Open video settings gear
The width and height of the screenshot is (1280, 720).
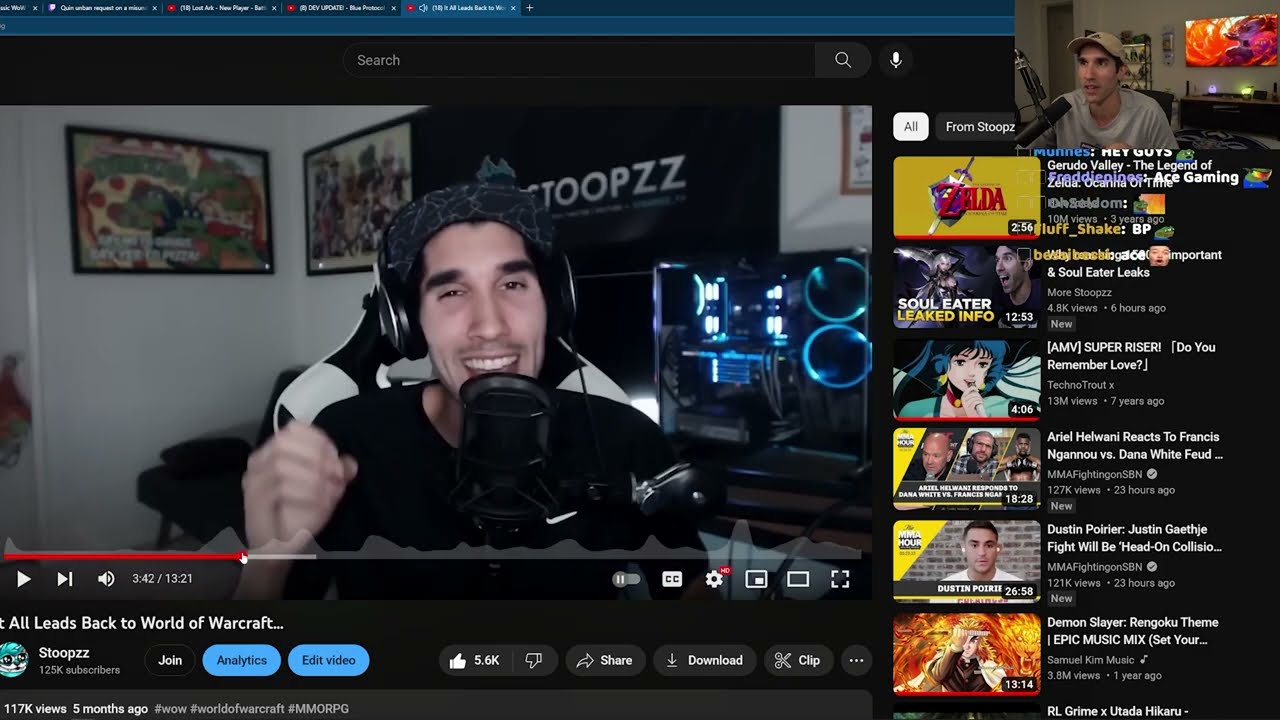pos(714,579)
